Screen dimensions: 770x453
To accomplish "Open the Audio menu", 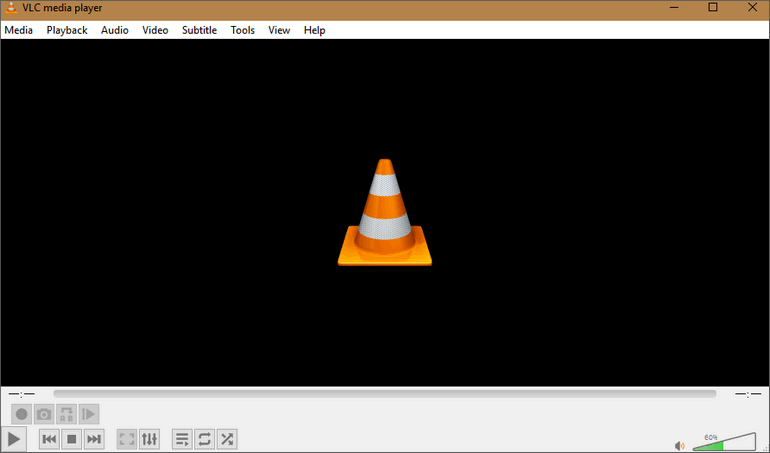I will (114, 30).
